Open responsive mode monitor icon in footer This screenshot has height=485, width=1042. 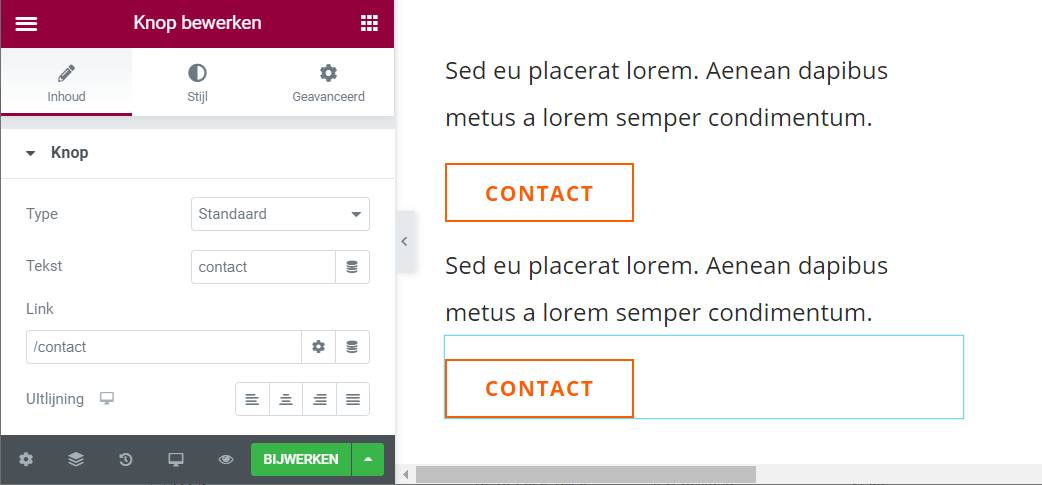176,460
